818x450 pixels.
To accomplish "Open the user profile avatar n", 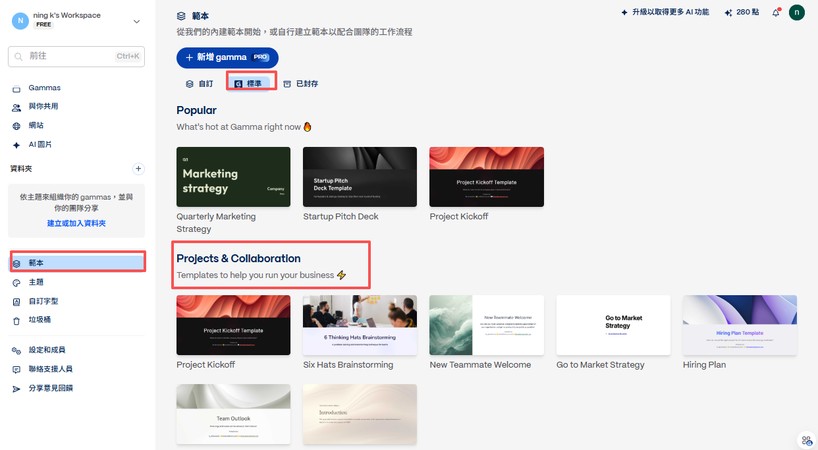I will pyautogui.click(x=797, y=13).
